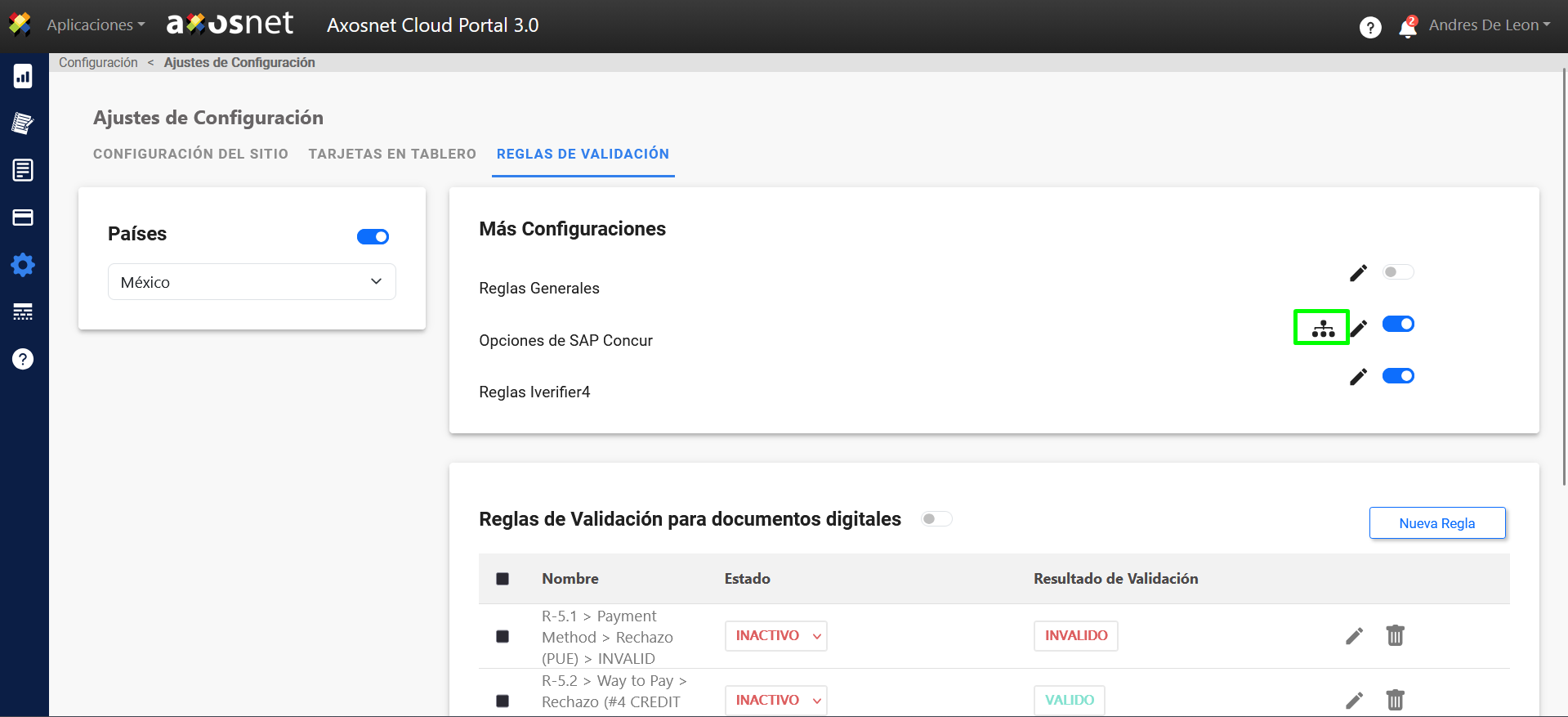
Task: Switch to Tarjetas en Tablero tab
Action: click(392, 154)
